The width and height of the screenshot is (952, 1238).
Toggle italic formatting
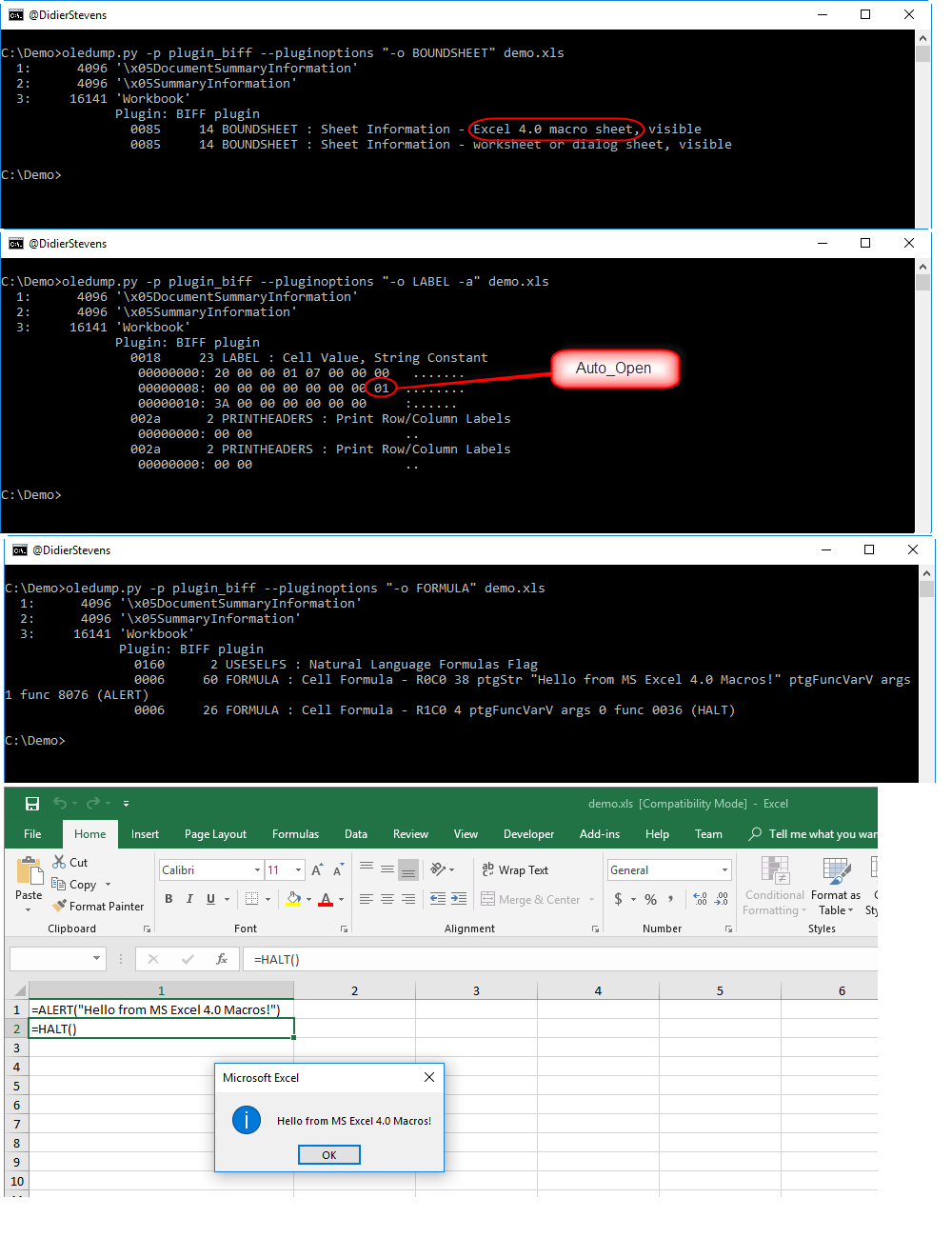tap(188, 898)
